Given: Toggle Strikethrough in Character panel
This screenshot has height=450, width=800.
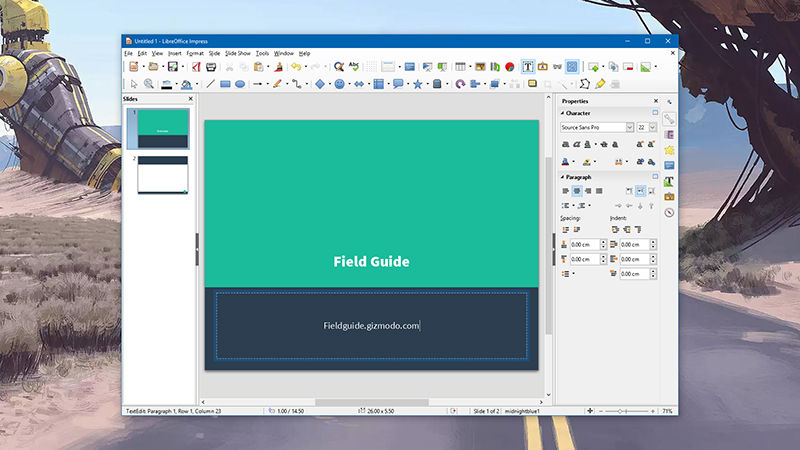Looking at the screenshot, I should point(604,144).
